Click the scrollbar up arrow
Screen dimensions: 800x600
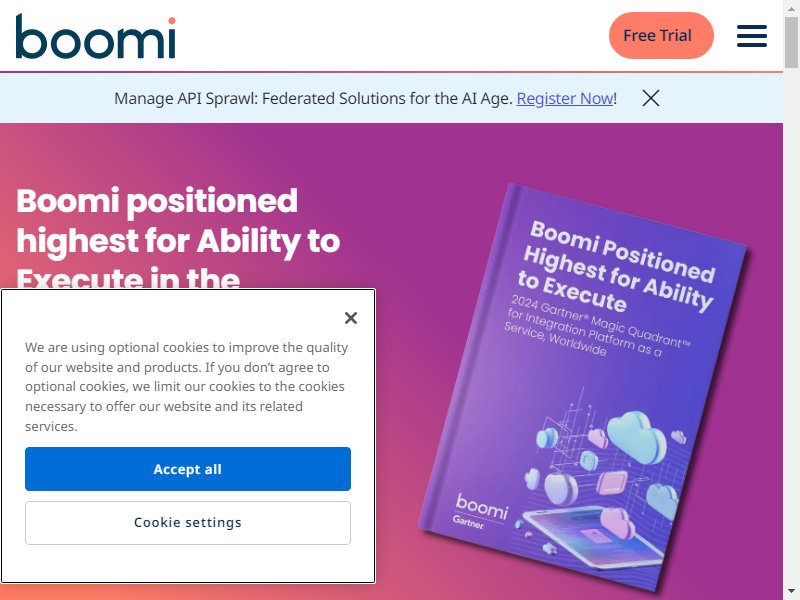(791, 8)
